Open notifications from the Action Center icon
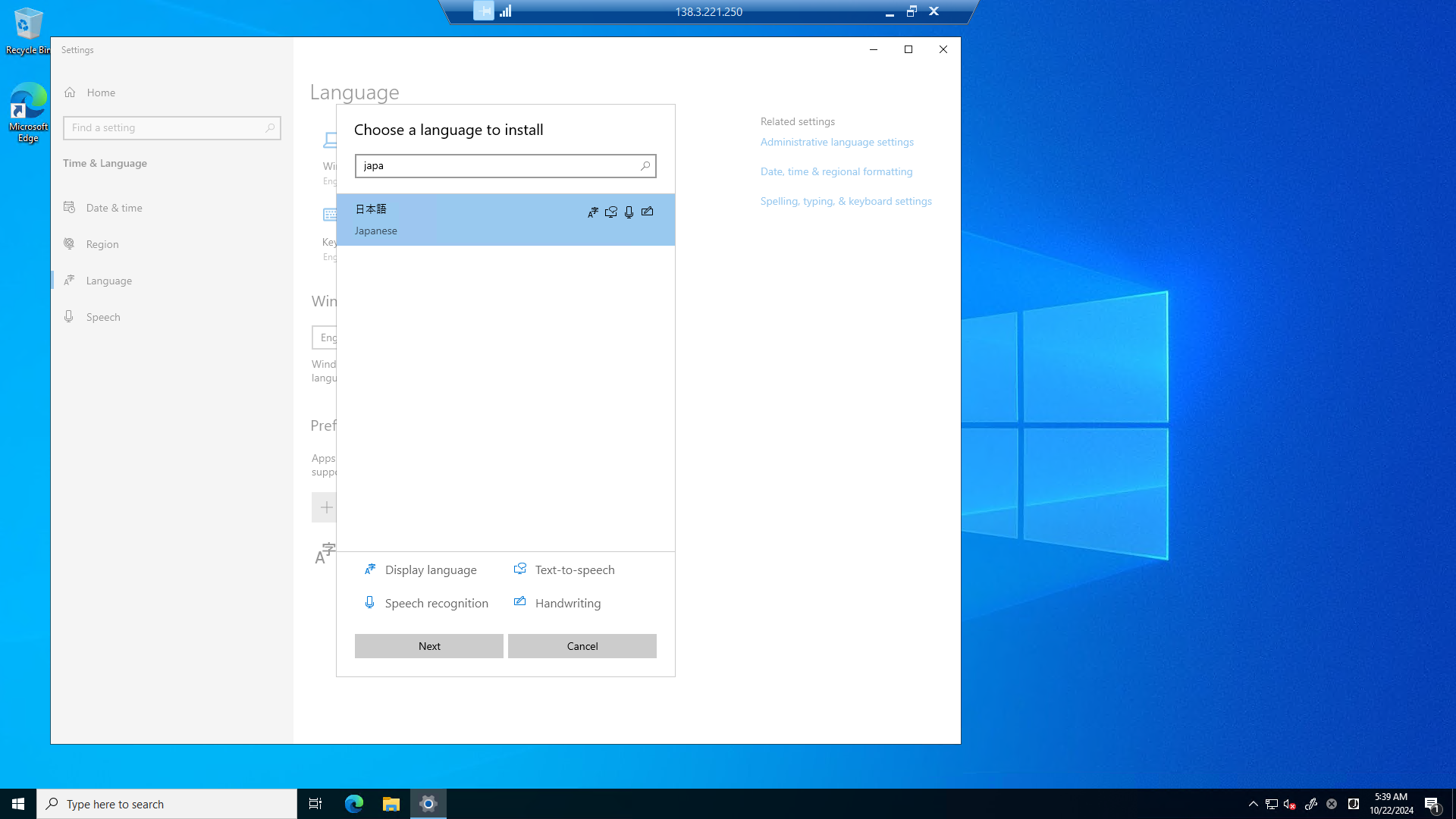 pyautogui.click(x=1432, y=803)
